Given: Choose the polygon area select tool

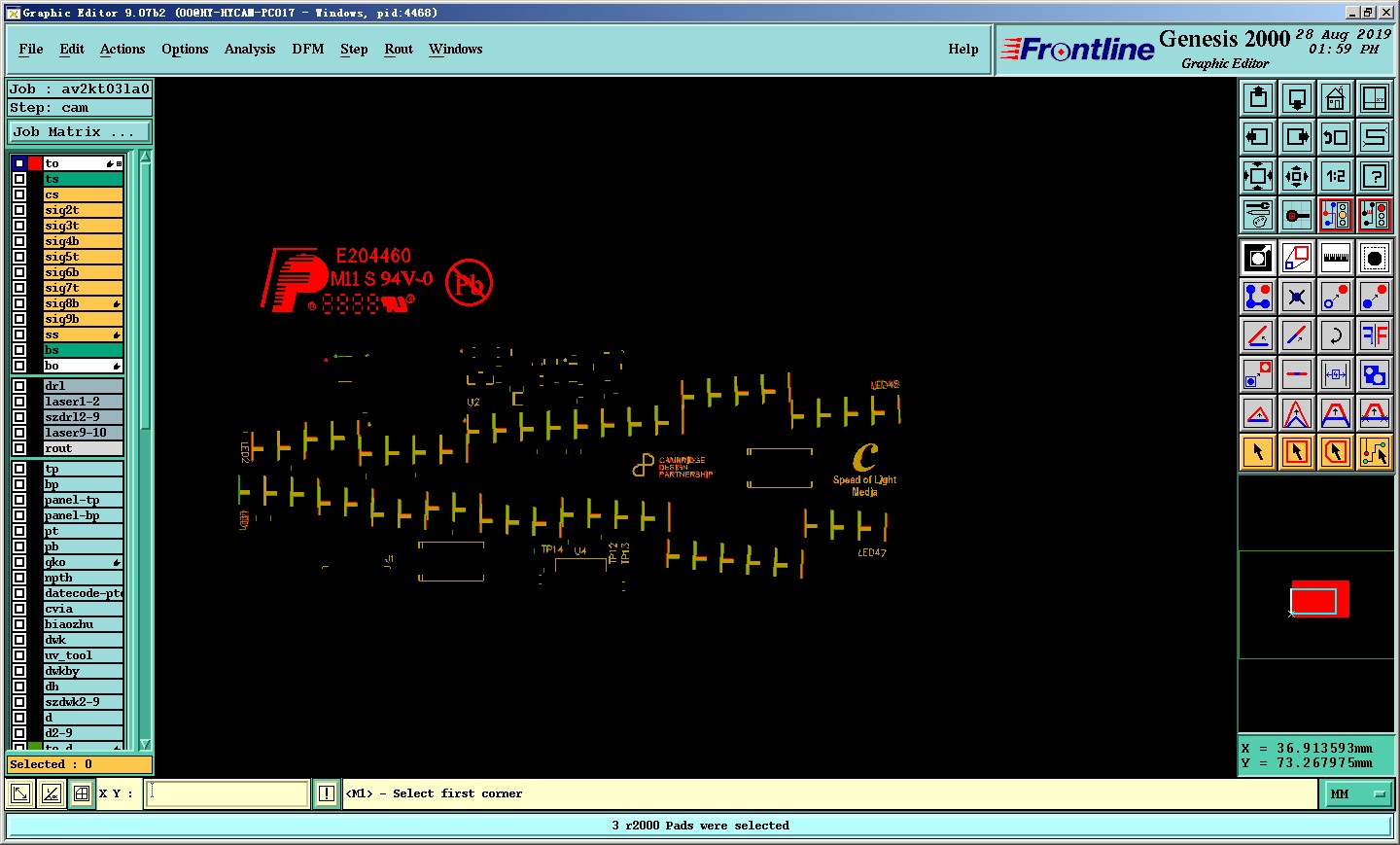Looking at the screenshot, I should [x=1336, y=452].
